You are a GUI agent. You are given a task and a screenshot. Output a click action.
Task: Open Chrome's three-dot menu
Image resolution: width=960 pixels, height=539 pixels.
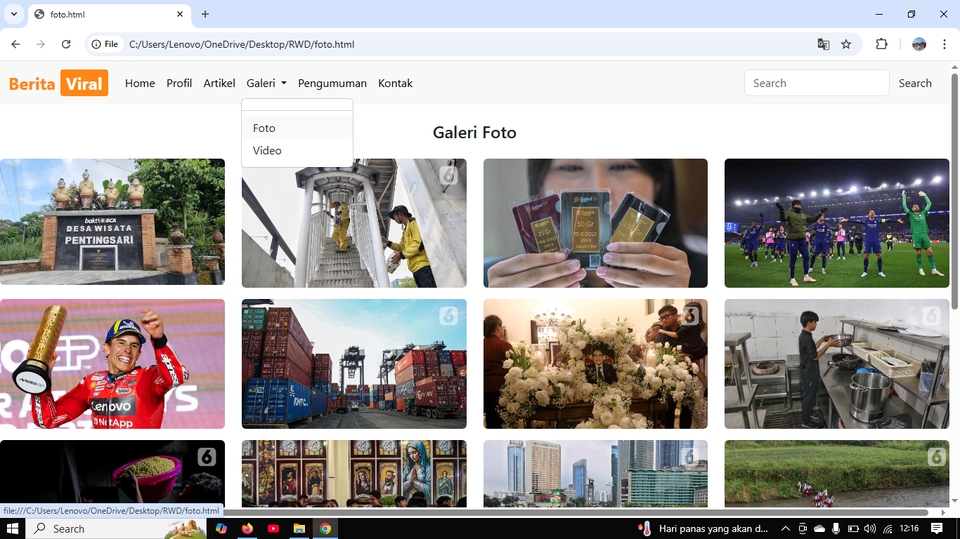(944, 44)
